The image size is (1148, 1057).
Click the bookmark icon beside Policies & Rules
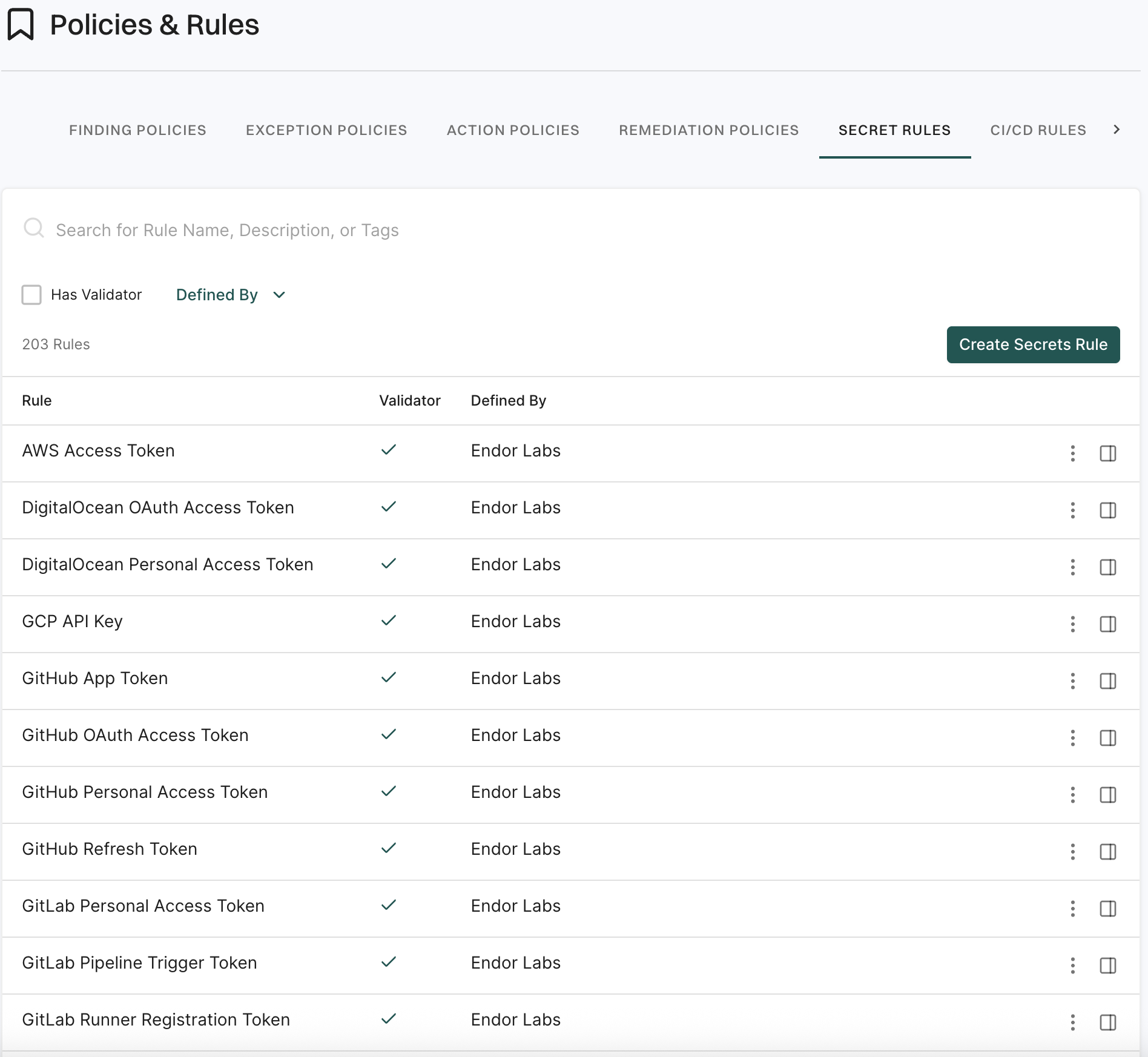coord(21,25)
